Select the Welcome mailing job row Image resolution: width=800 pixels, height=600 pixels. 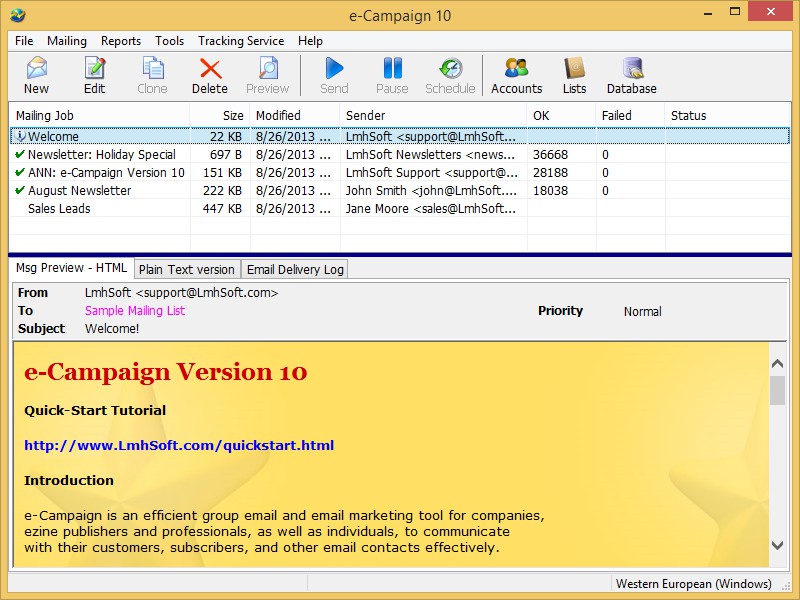400,136
